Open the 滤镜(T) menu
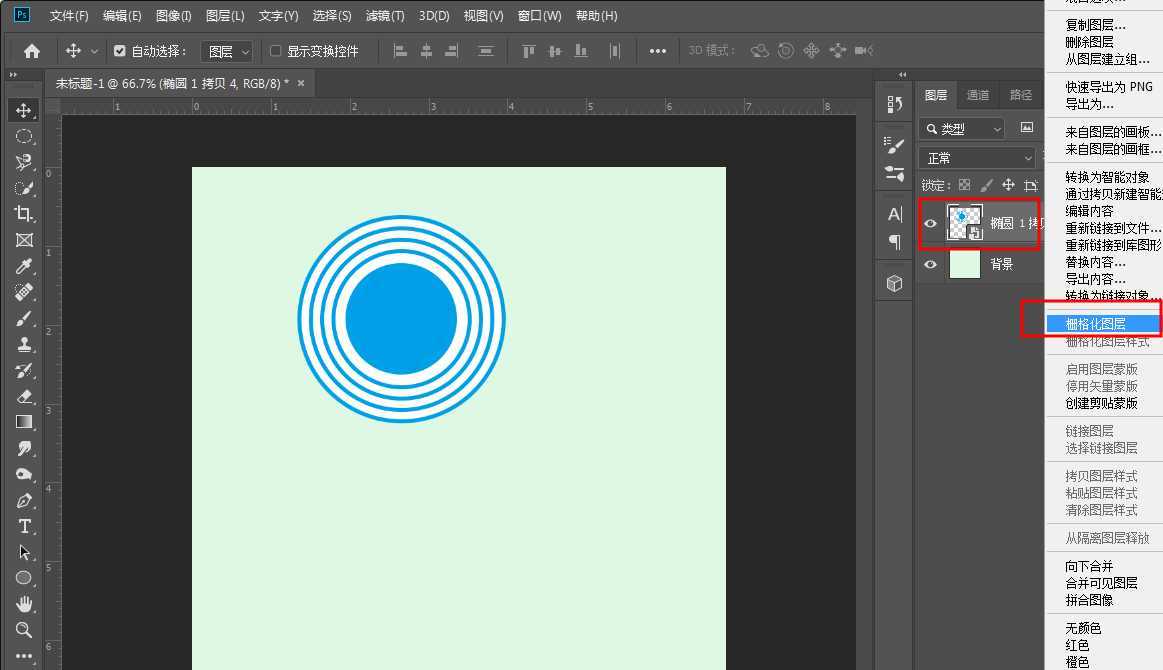This screenshot has height=670, width=1163. 385,16
